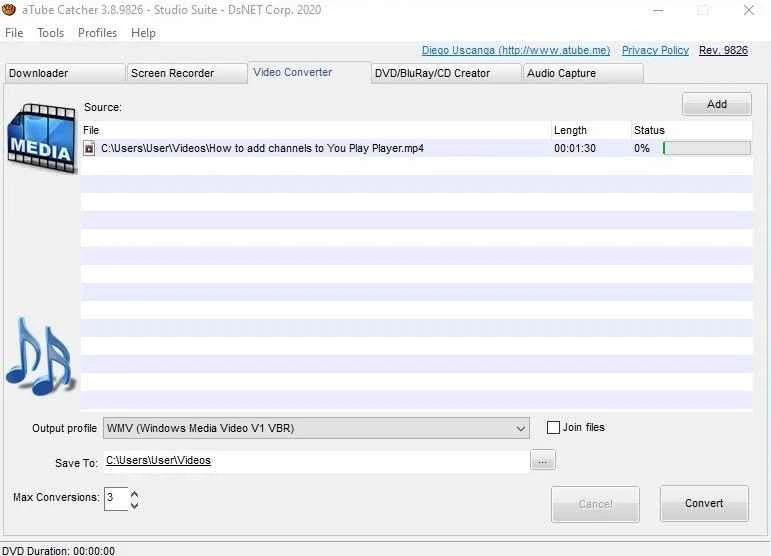Screen dimensions: 771x556
Task: Open the Profiles menu
Action: 97,33
